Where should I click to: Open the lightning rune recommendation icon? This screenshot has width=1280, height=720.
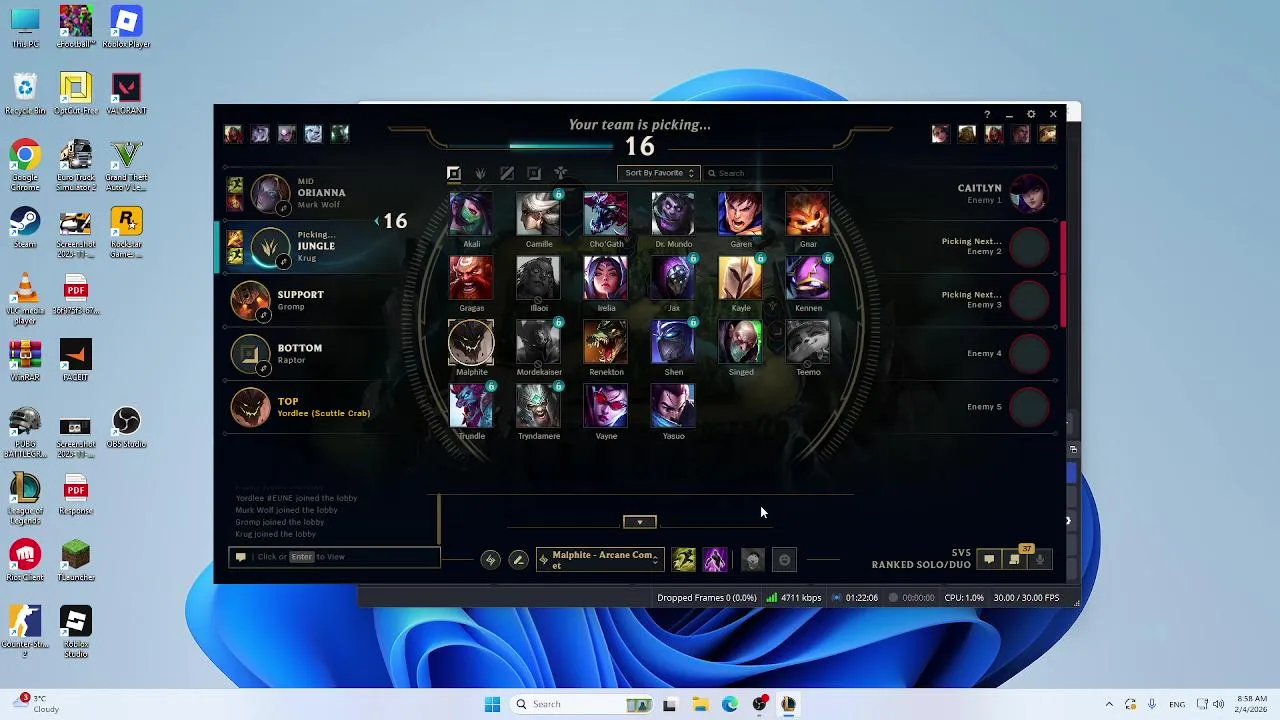(x=490, y=560)
